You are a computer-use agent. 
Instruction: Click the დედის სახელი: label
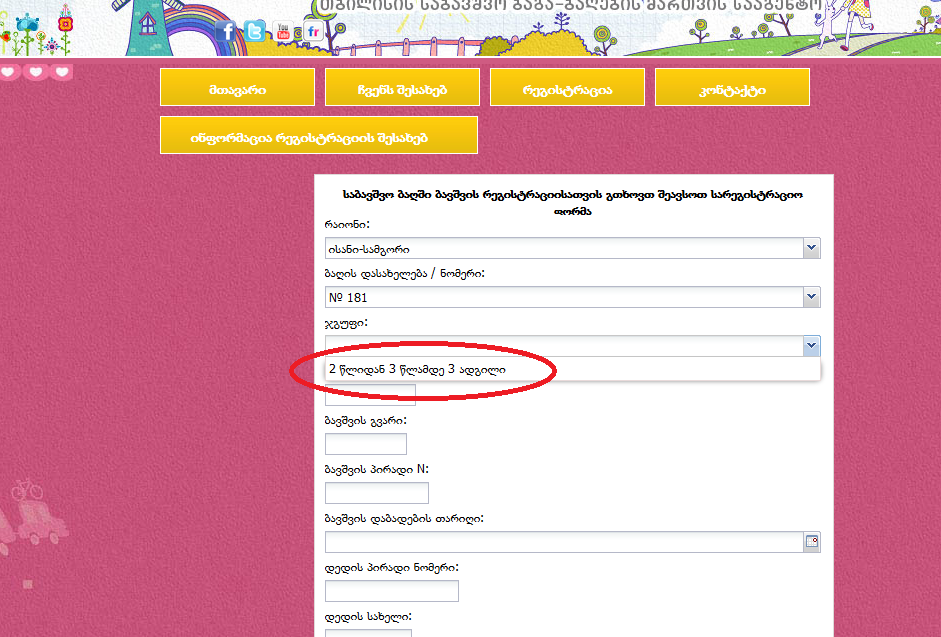point(368,617)
